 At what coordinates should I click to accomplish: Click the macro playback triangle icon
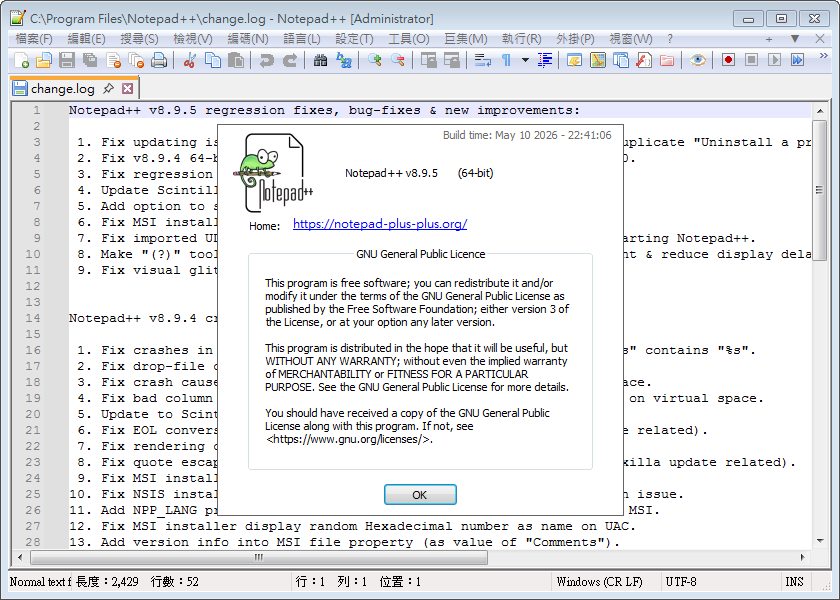point(774,60)
